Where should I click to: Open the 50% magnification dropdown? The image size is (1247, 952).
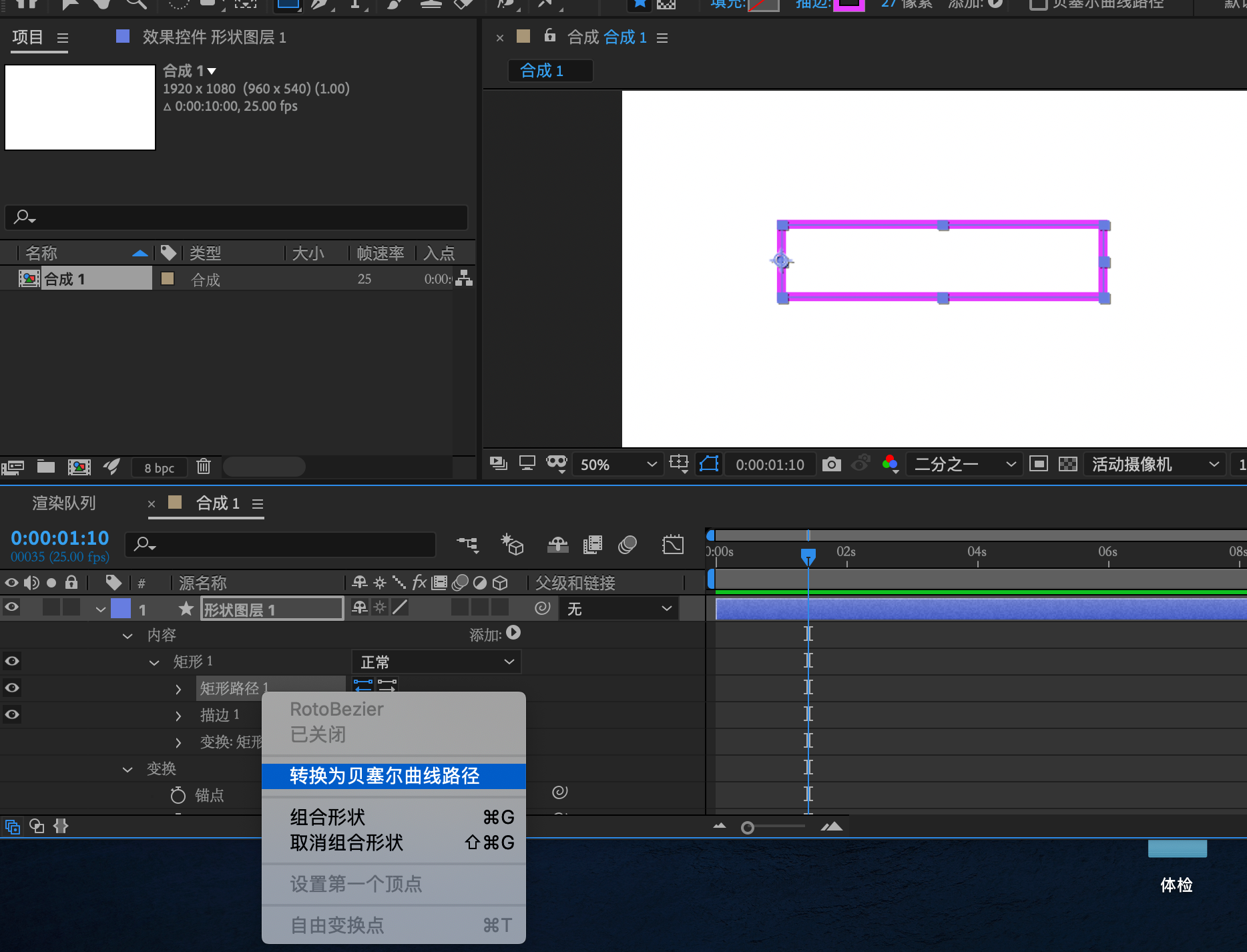(618, 465)
